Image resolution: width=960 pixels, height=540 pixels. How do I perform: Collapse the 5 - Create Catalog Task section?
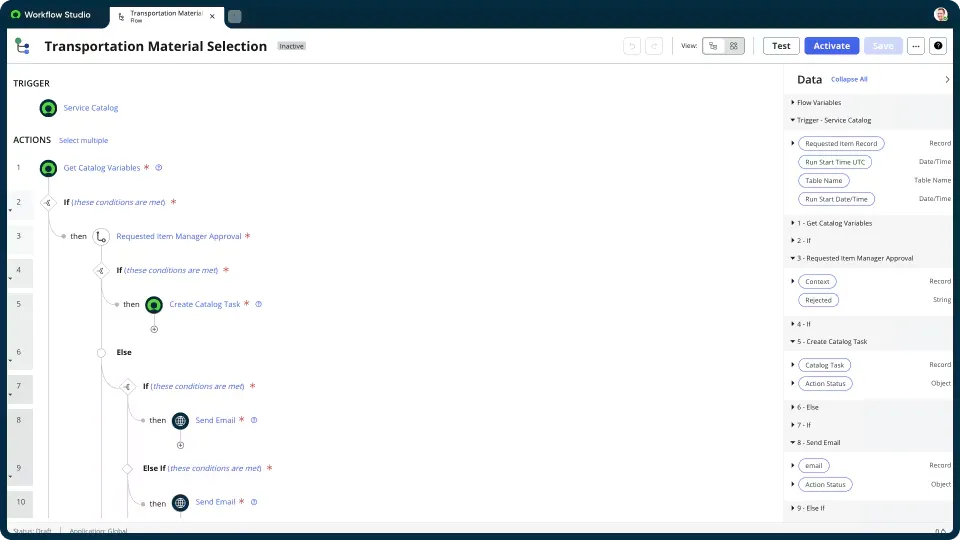point(793,342)
